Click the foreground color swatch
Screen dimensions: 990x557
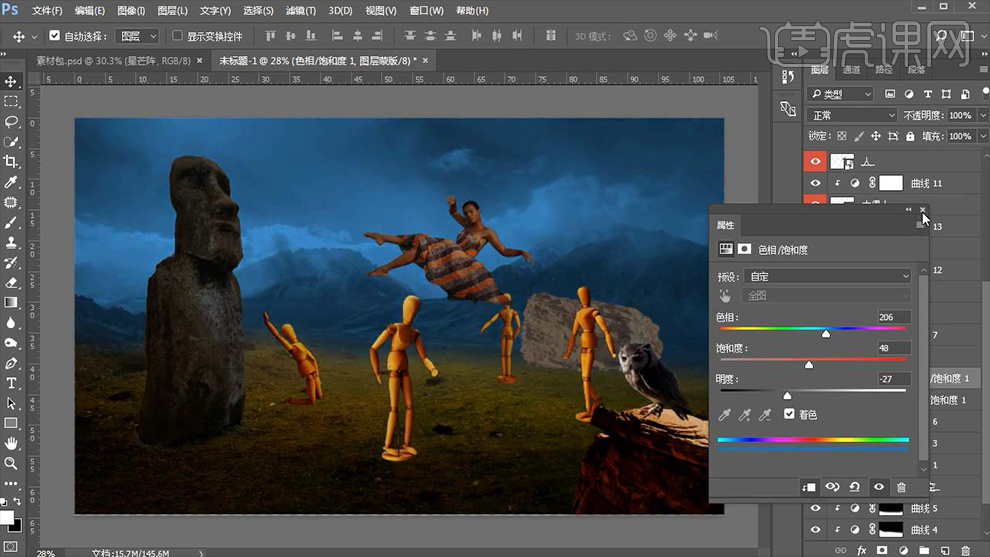point(6,518)
